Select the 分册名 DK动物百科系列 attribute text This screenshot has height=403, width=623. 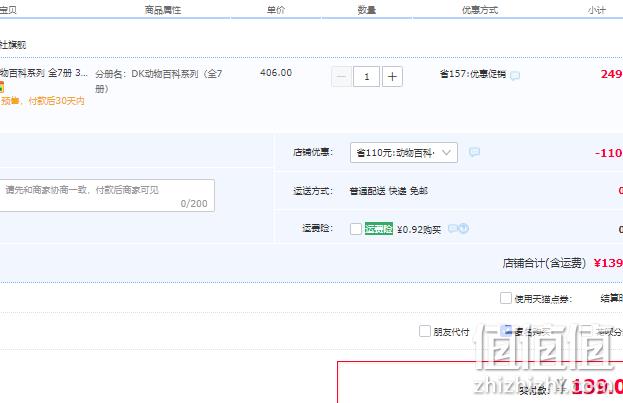click(159, 81)
